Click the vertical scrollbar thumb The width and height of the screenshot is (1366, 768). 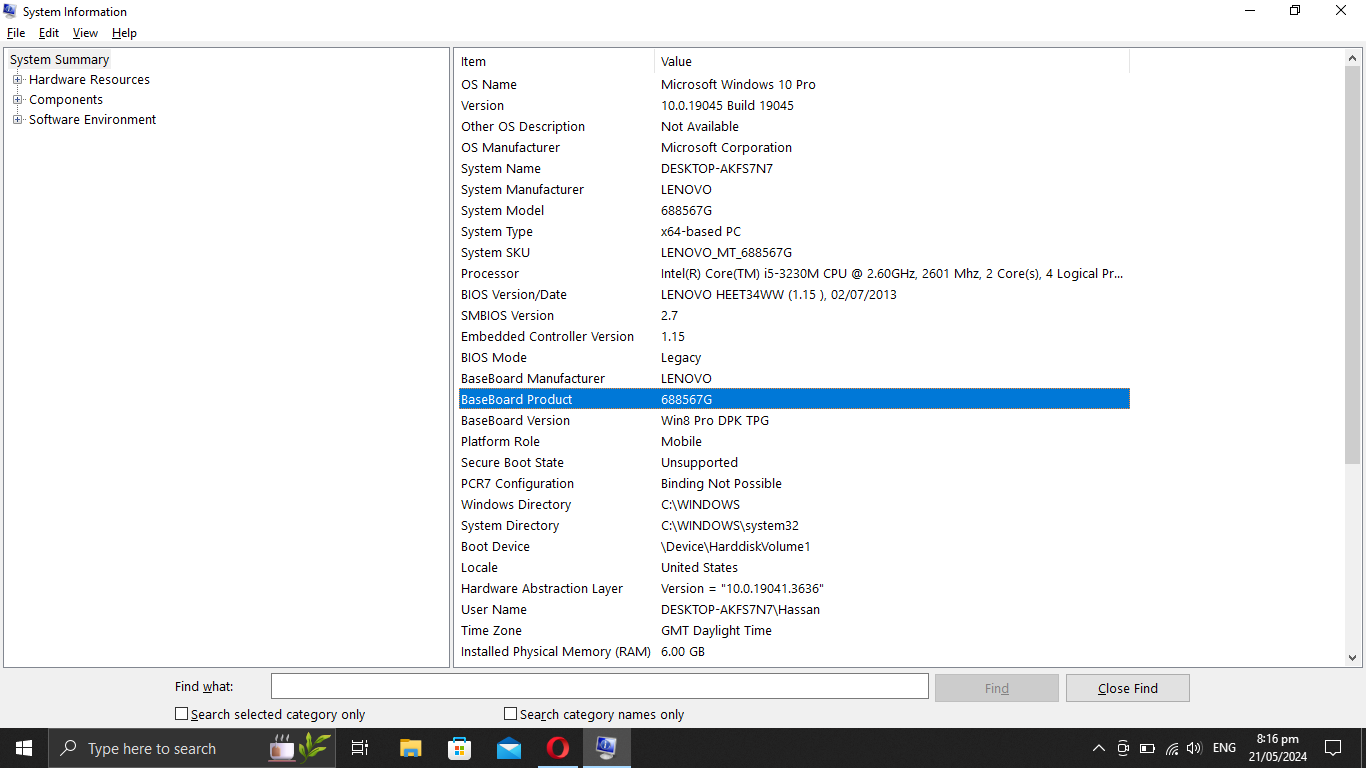[x=1352, y=263]
